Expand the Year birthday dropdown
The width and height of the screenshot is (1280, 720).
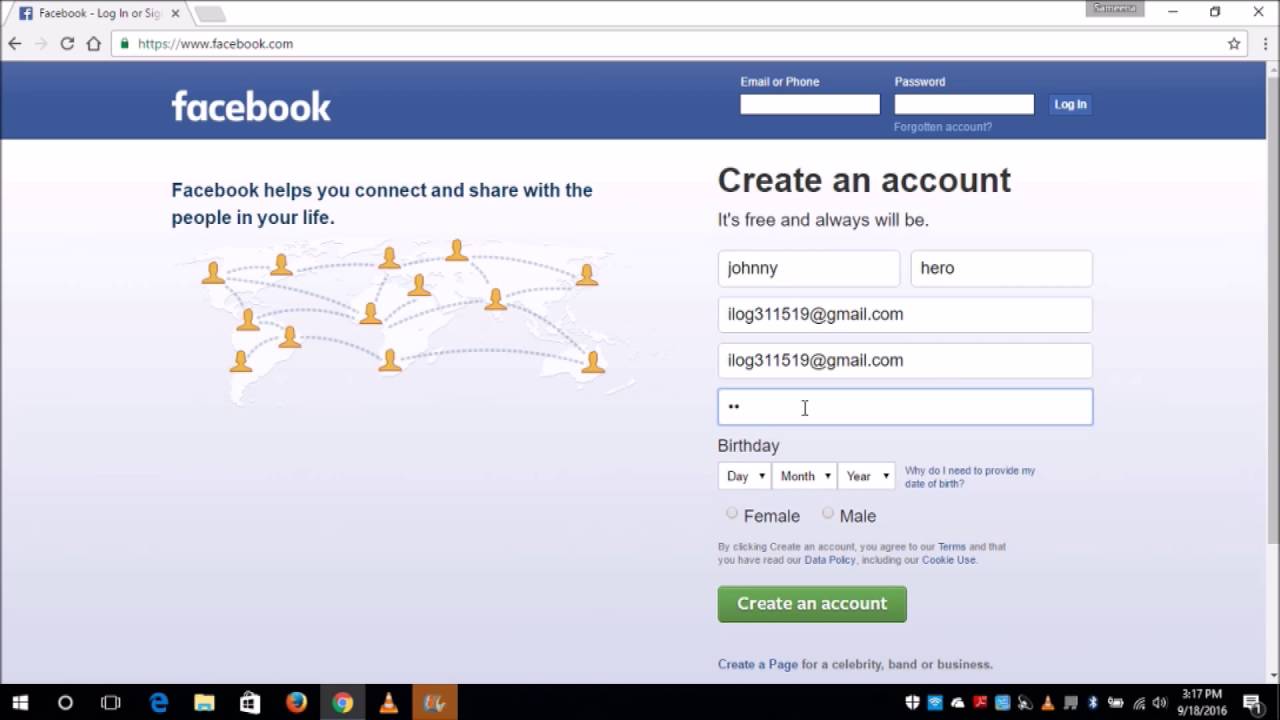(867, 476)
